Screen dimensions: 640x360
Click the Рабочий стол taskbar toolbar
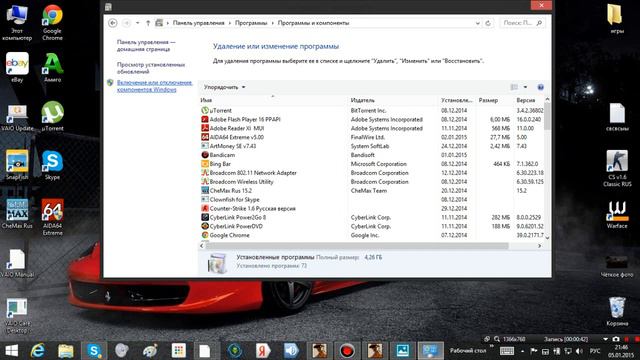tap(468, 351)
